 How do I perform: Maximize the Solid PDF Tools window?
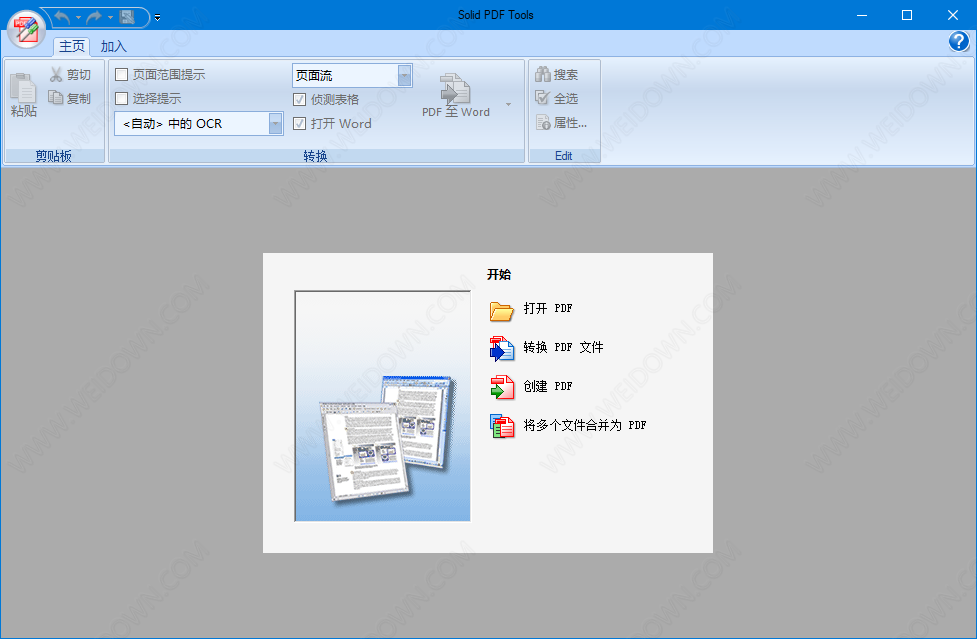907,15
